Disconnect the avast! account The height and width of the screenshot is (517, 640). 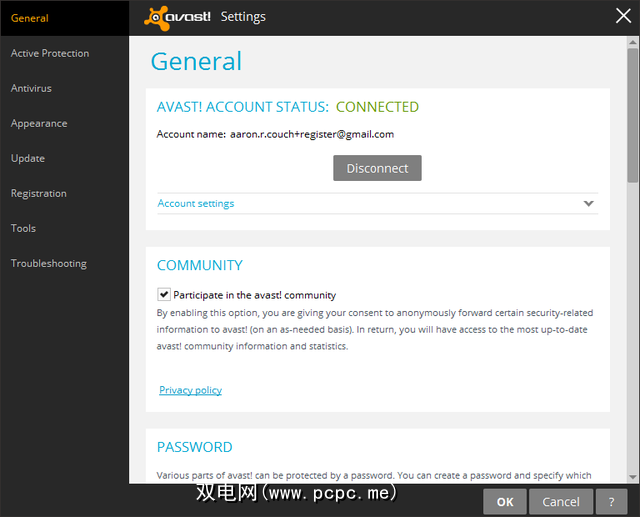[x=377, y=168]
